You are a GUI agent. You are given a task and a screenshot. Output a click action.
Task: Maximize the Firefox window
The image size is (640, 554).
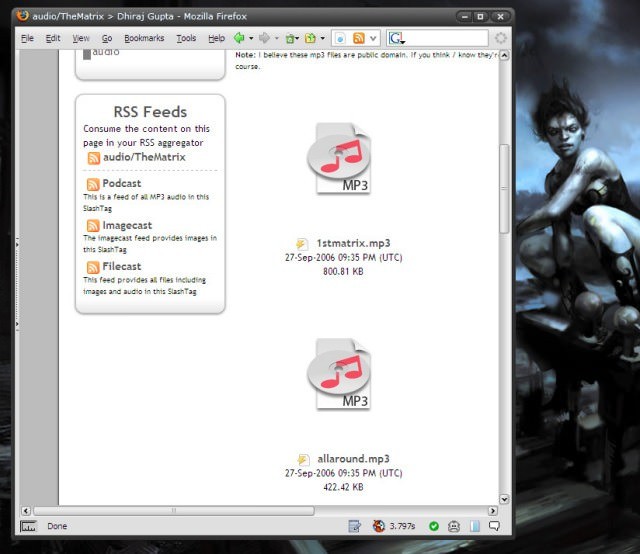[x=480, y=17]
